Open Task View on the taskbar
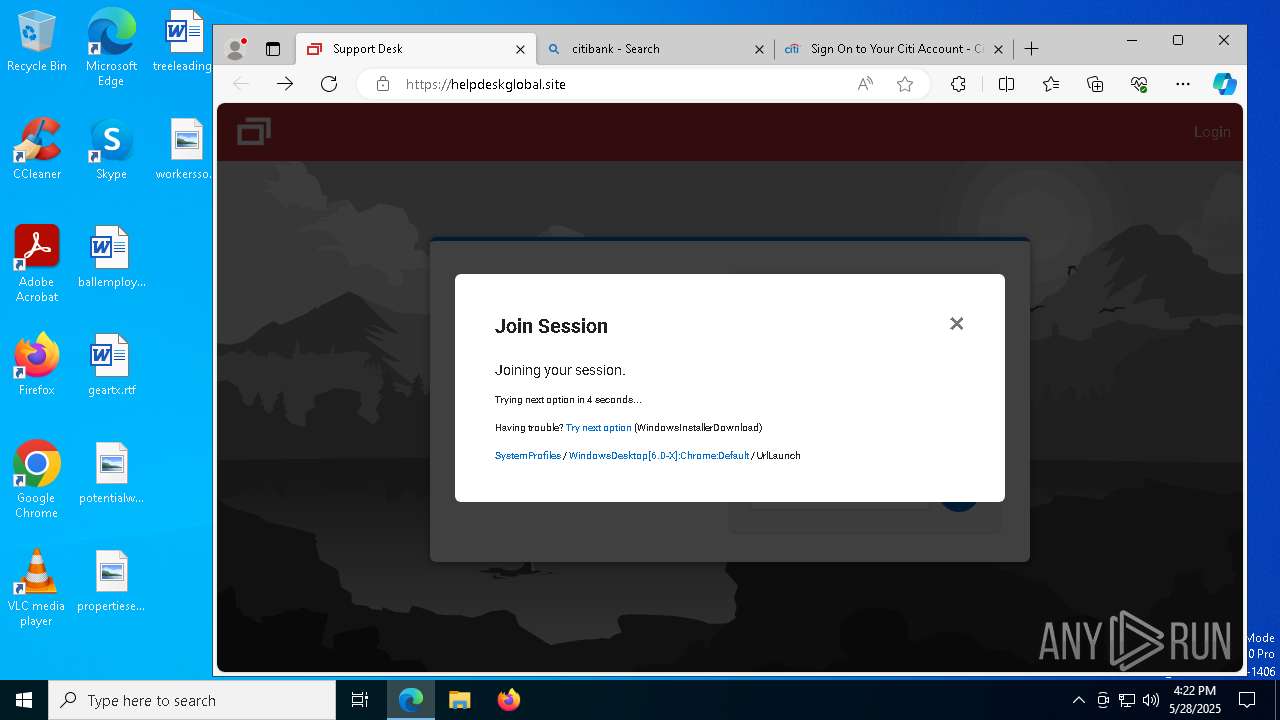1280x720 pixels. pos(360,700)
